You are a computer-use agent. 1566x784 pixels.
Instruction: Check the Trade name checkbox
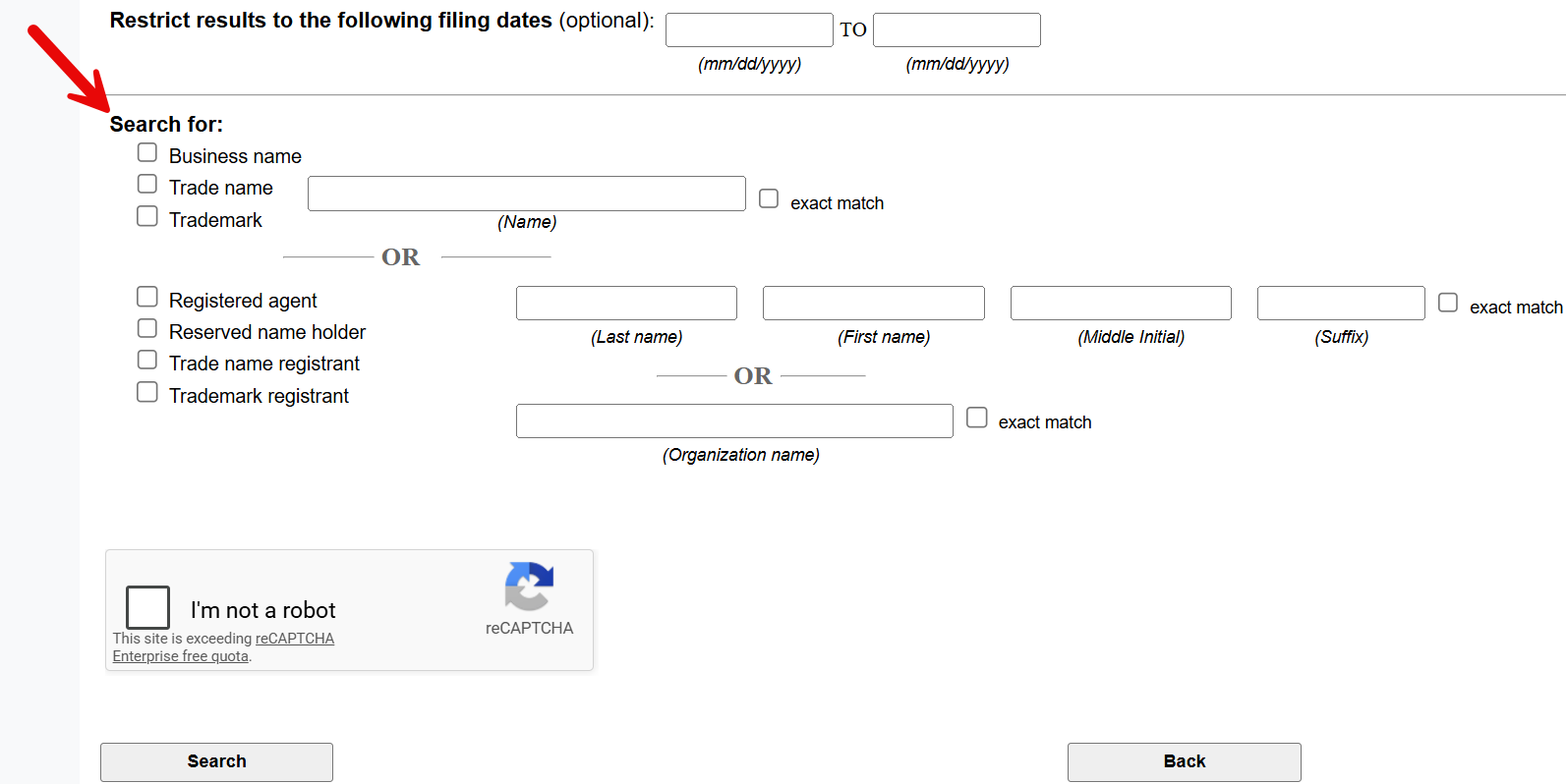coord(147,184)
